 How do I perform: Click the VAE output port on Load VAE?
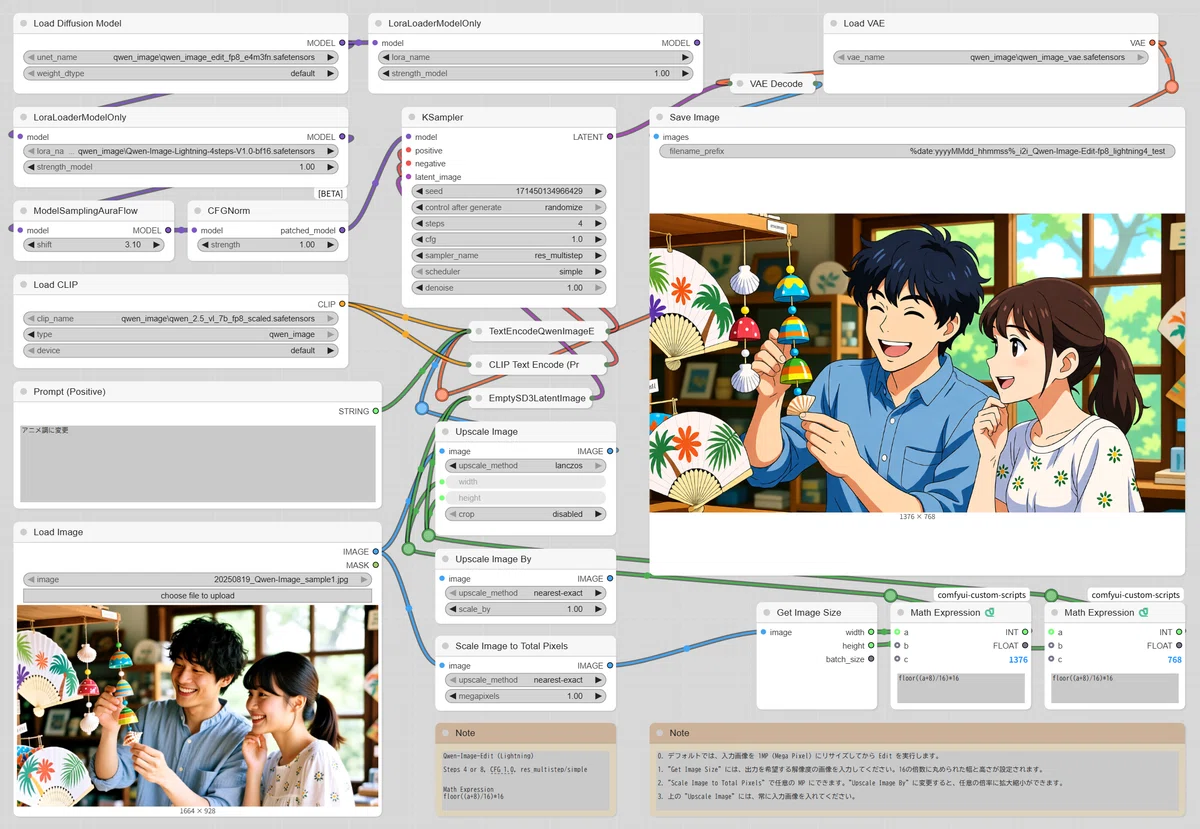1152,43
